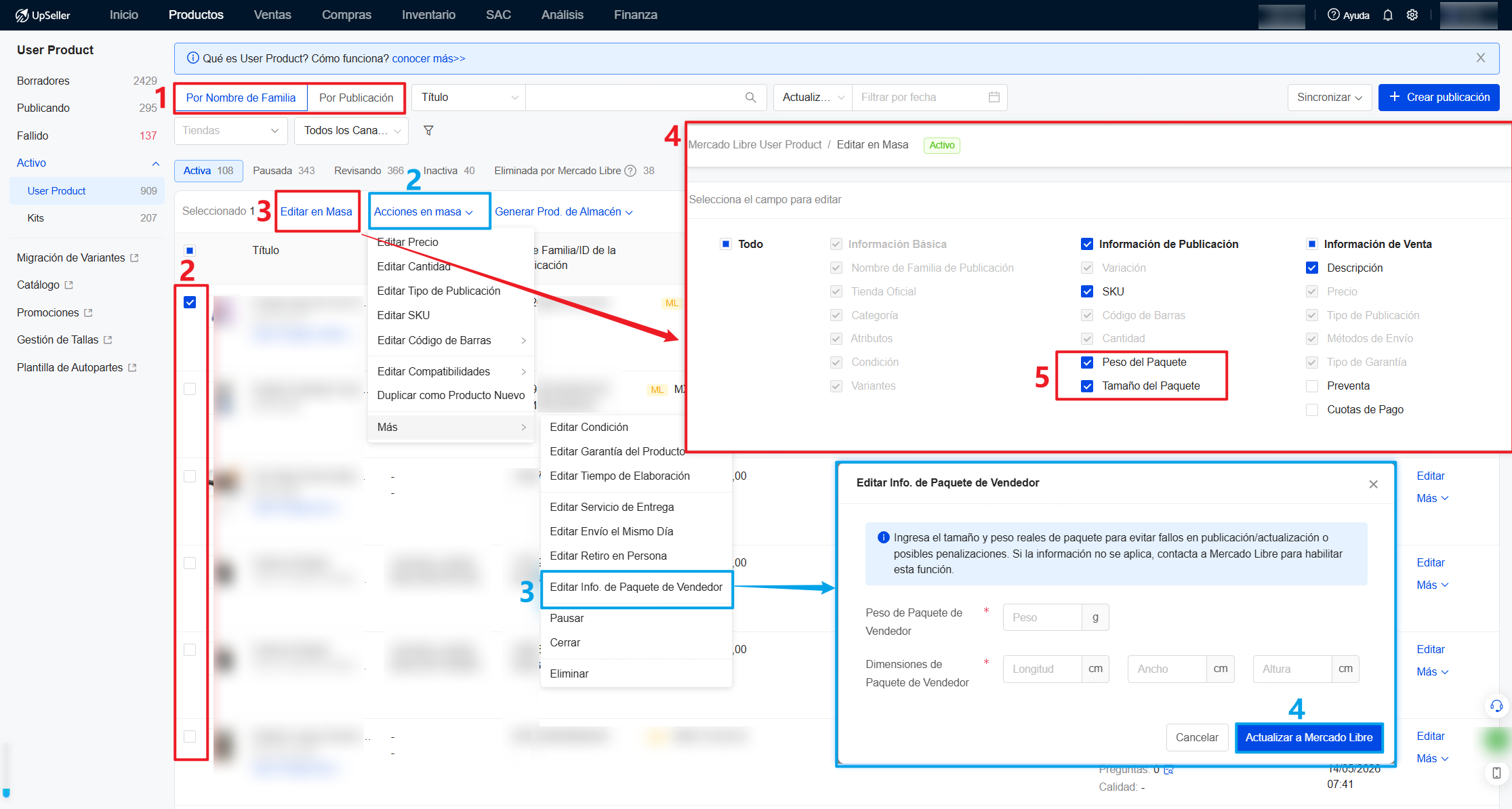Click the Crear publicación button

pos(1438,98)
